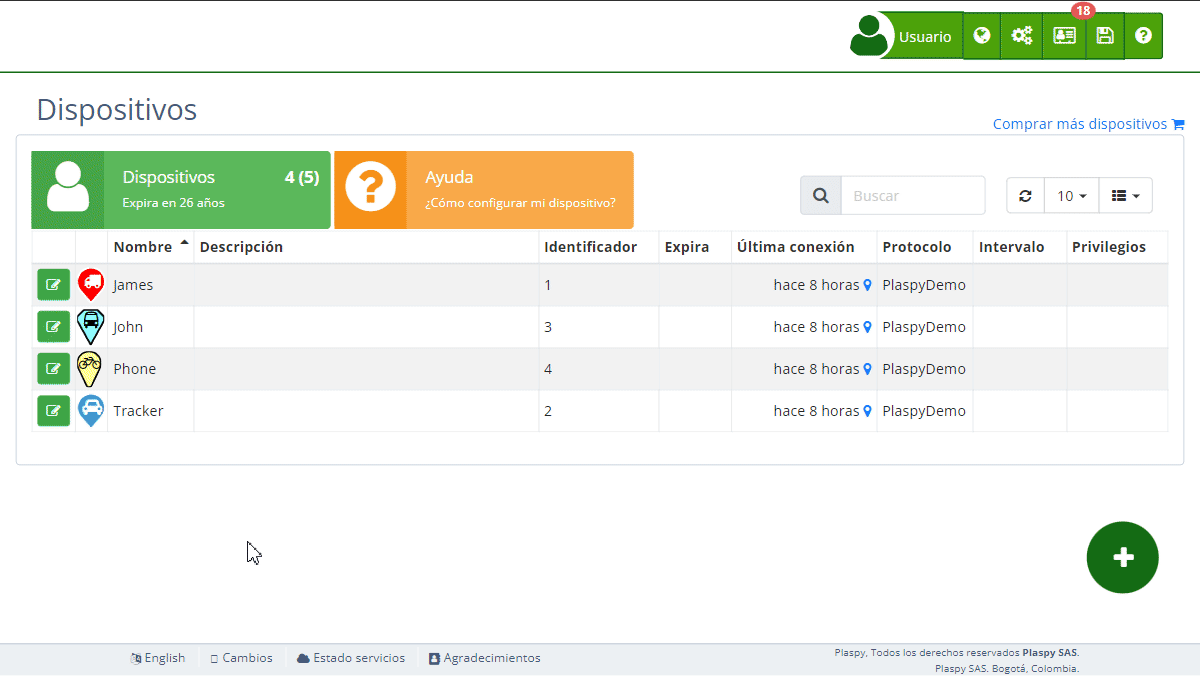Open settings gears icon in header
This screenshot has height=676, width=1200.
pos(1021,36)
